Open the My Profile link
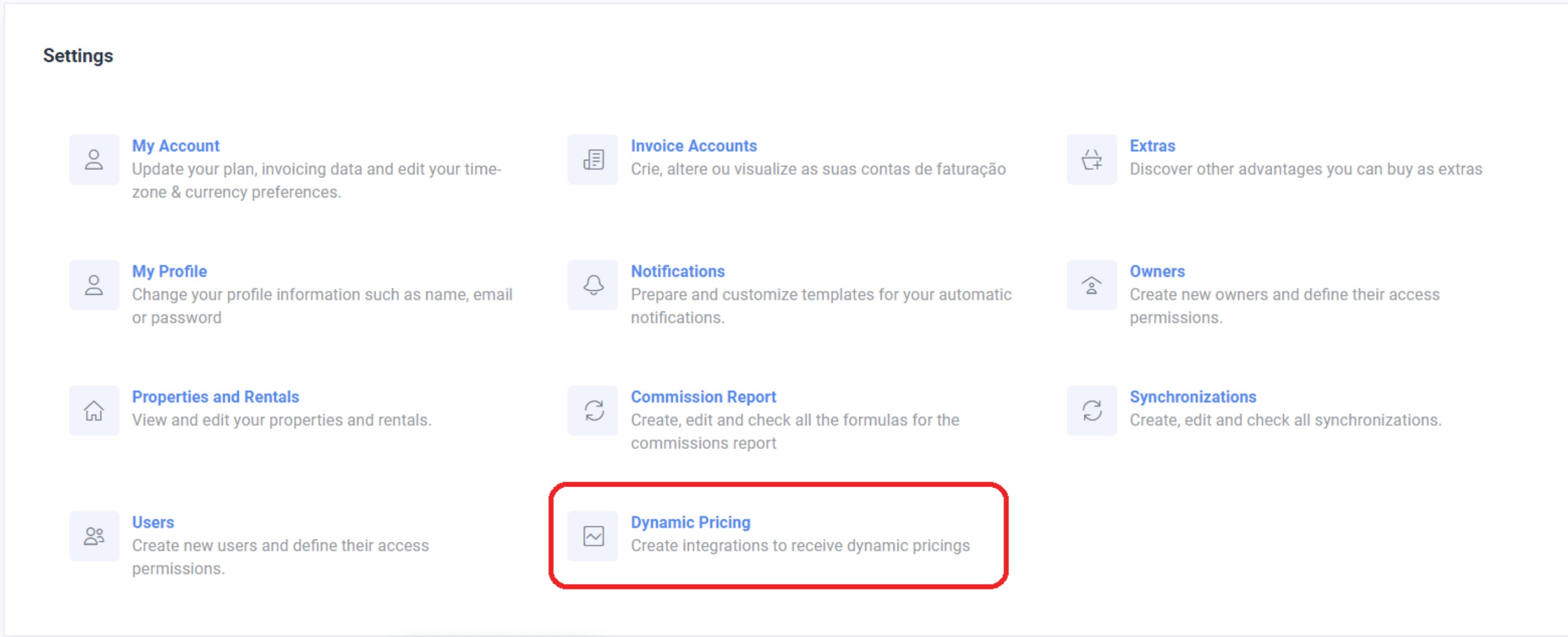Viewport: 1568px width, 637px height. (x=169, y=271)
